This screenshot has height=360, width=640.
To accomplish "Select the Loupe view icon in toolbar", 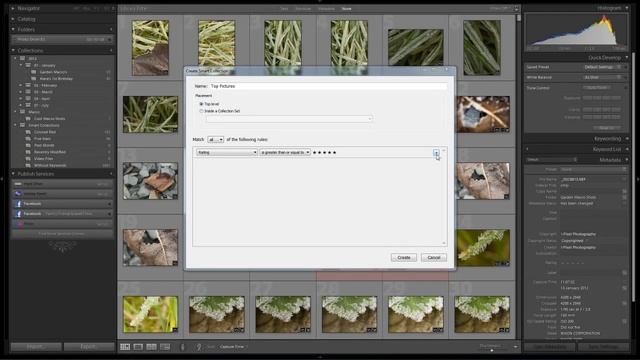I will [x=138, y=347].
